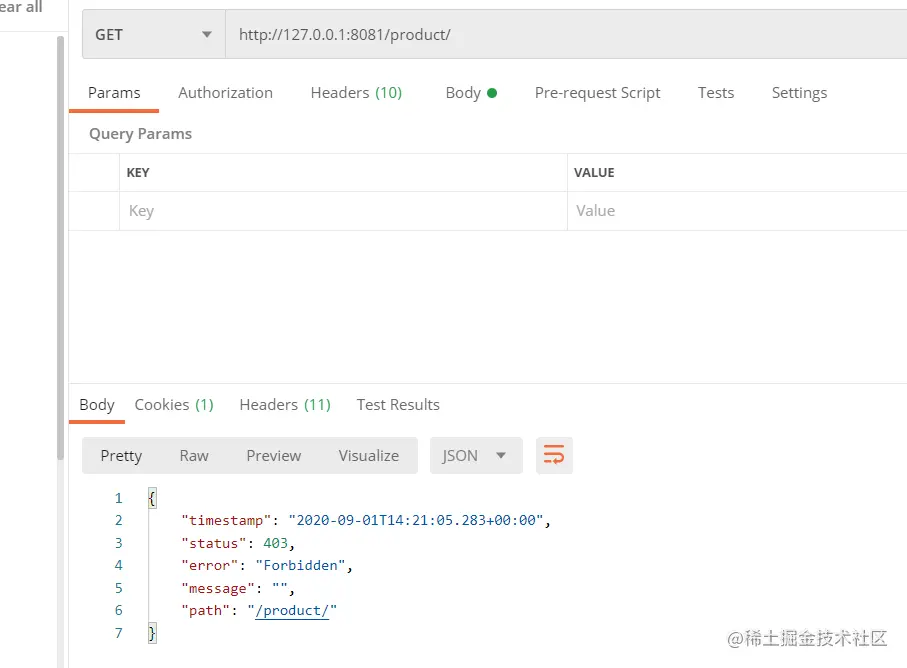Click the request URL field
Image resolution: width=907 pixels, height=668 pixels.
[560, 35]
